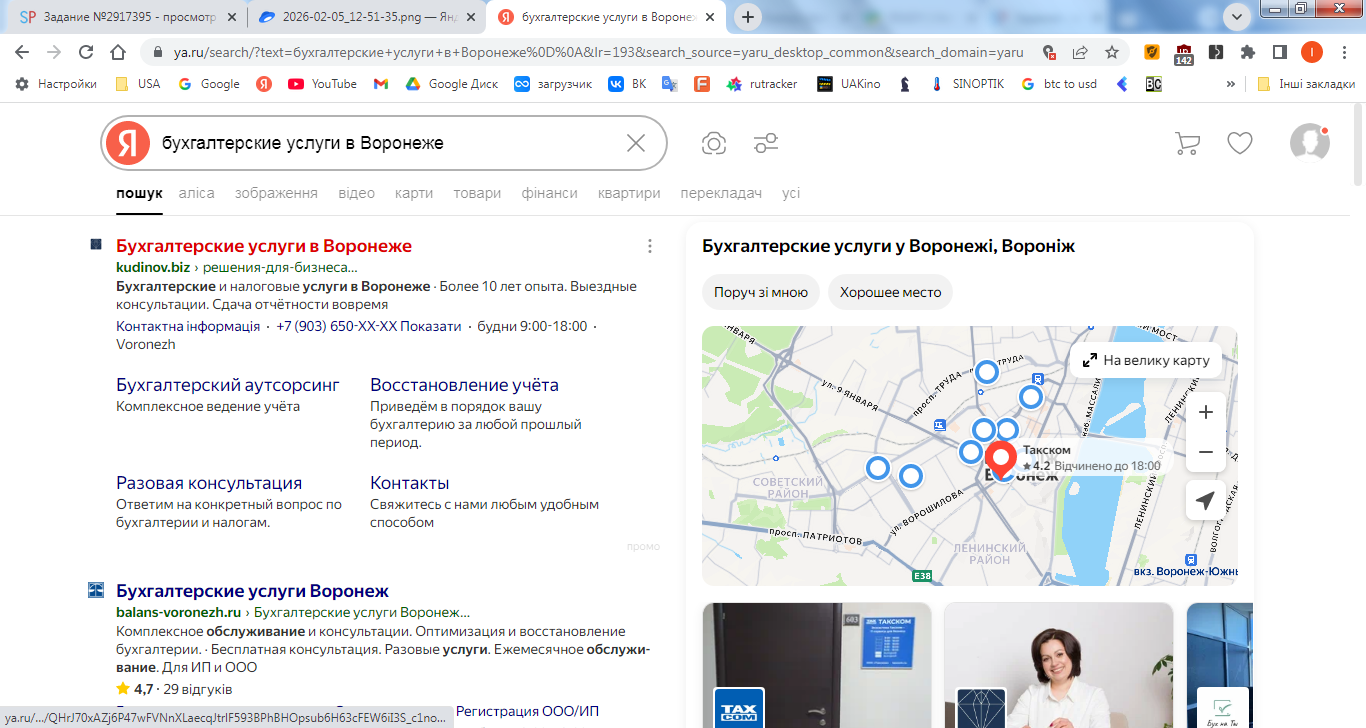Switch to the зображення tab

point(276,193)
